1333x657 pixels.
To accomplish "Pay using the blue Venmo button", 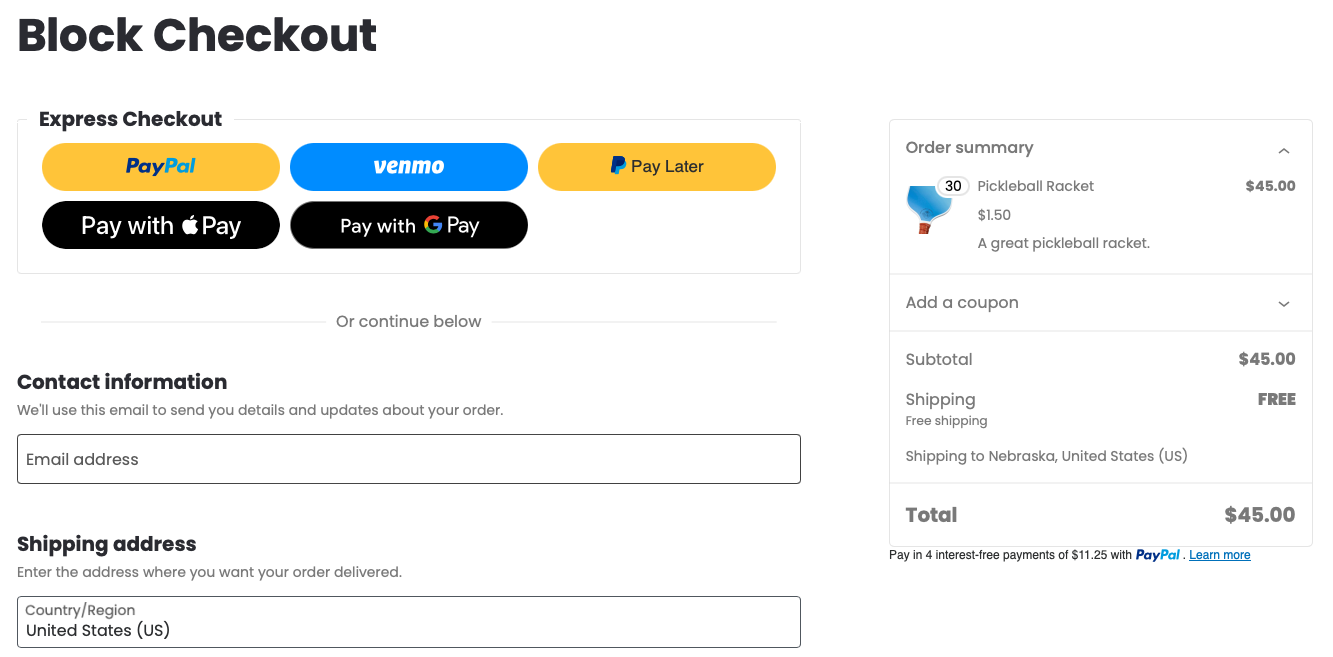I will point(408,167).
